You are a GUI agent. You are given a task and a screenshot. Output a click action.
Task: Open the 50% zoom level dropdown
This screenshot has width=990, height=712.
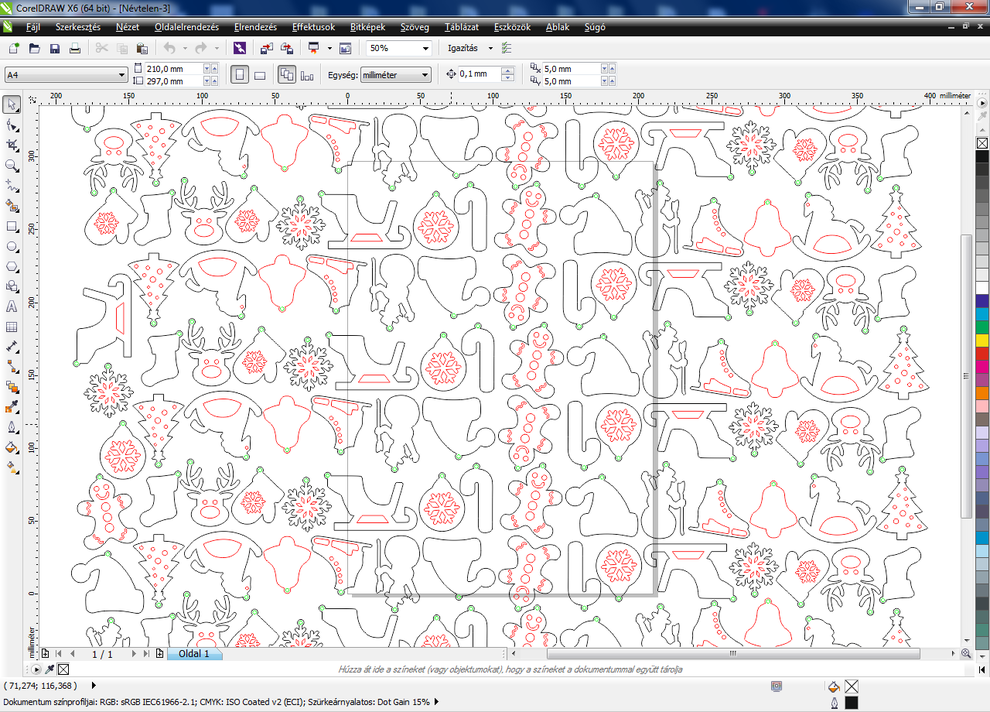point(426,48)
